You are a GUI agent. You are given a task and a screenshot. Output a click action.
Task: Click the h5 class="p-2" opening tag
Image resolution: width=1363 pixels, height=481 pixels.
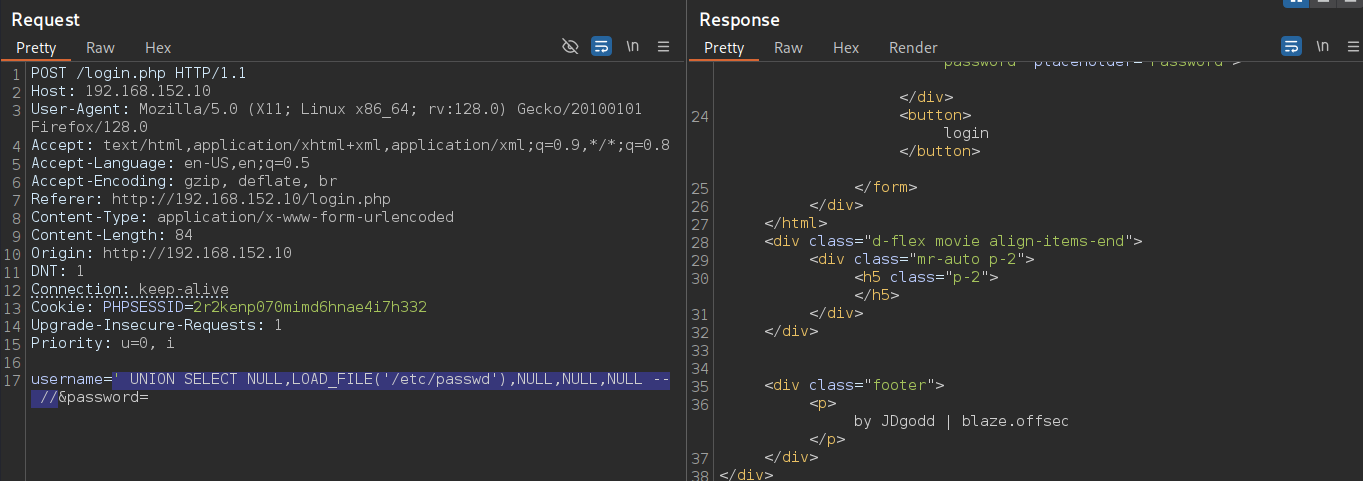click(x=926, y=277)
